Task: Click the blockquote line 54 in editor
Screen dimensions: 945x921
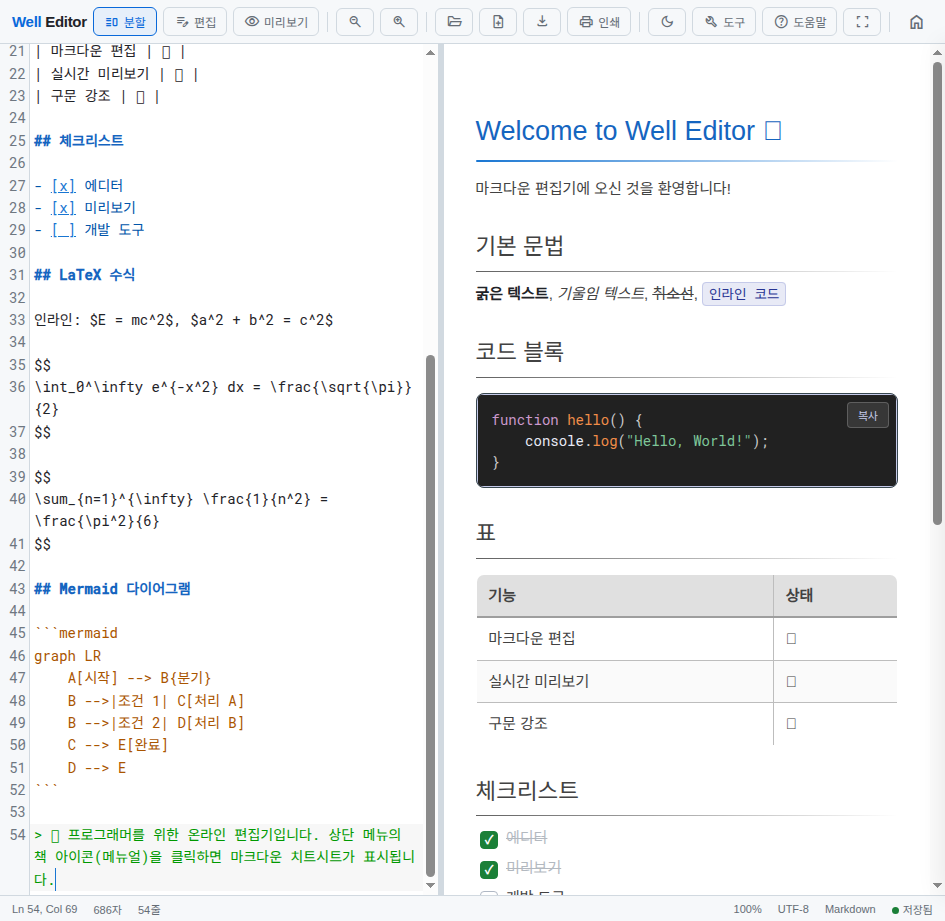Action: pyautogui.click(x=228, y=857)
